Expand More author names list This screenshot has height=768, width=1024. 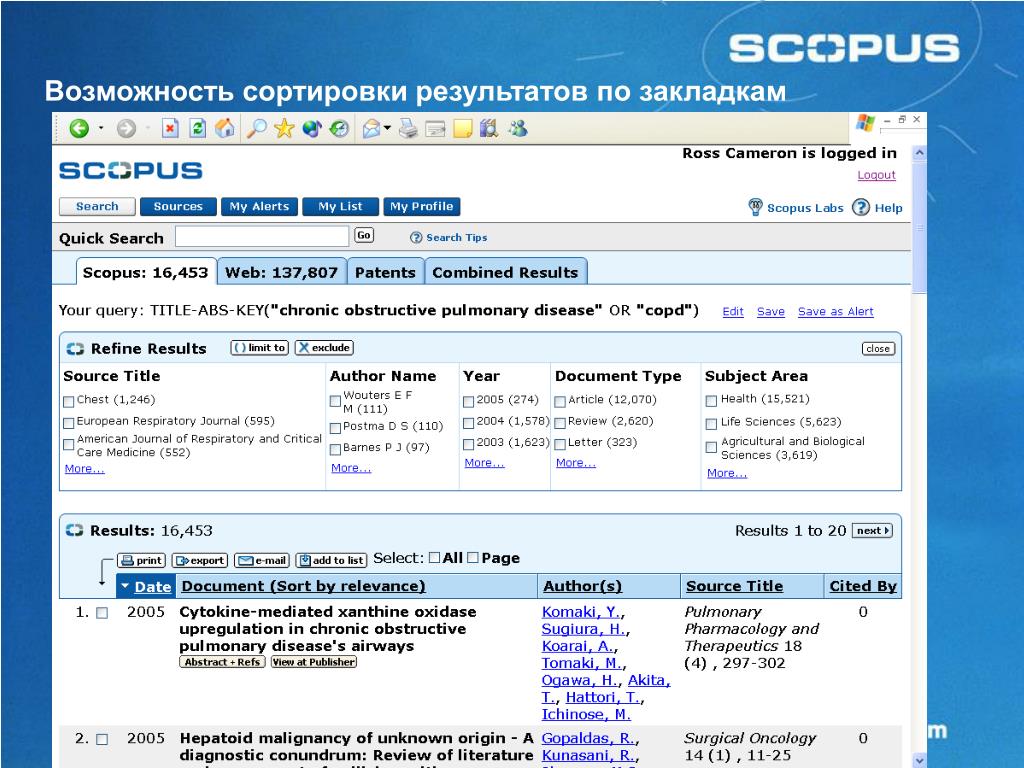[351, 468]
